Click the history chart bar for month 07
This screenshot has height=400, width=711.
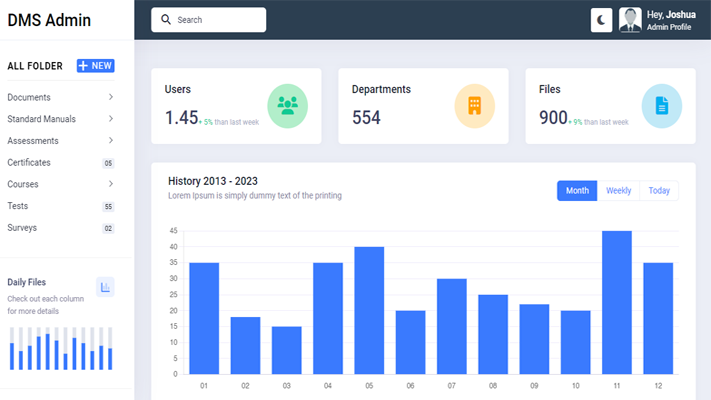point(452,327)
